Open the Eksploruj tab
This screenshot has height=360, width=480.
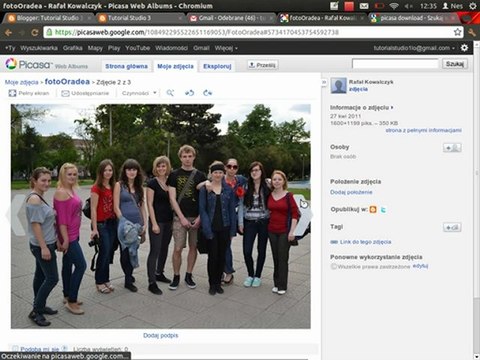(x=217, y=66)
